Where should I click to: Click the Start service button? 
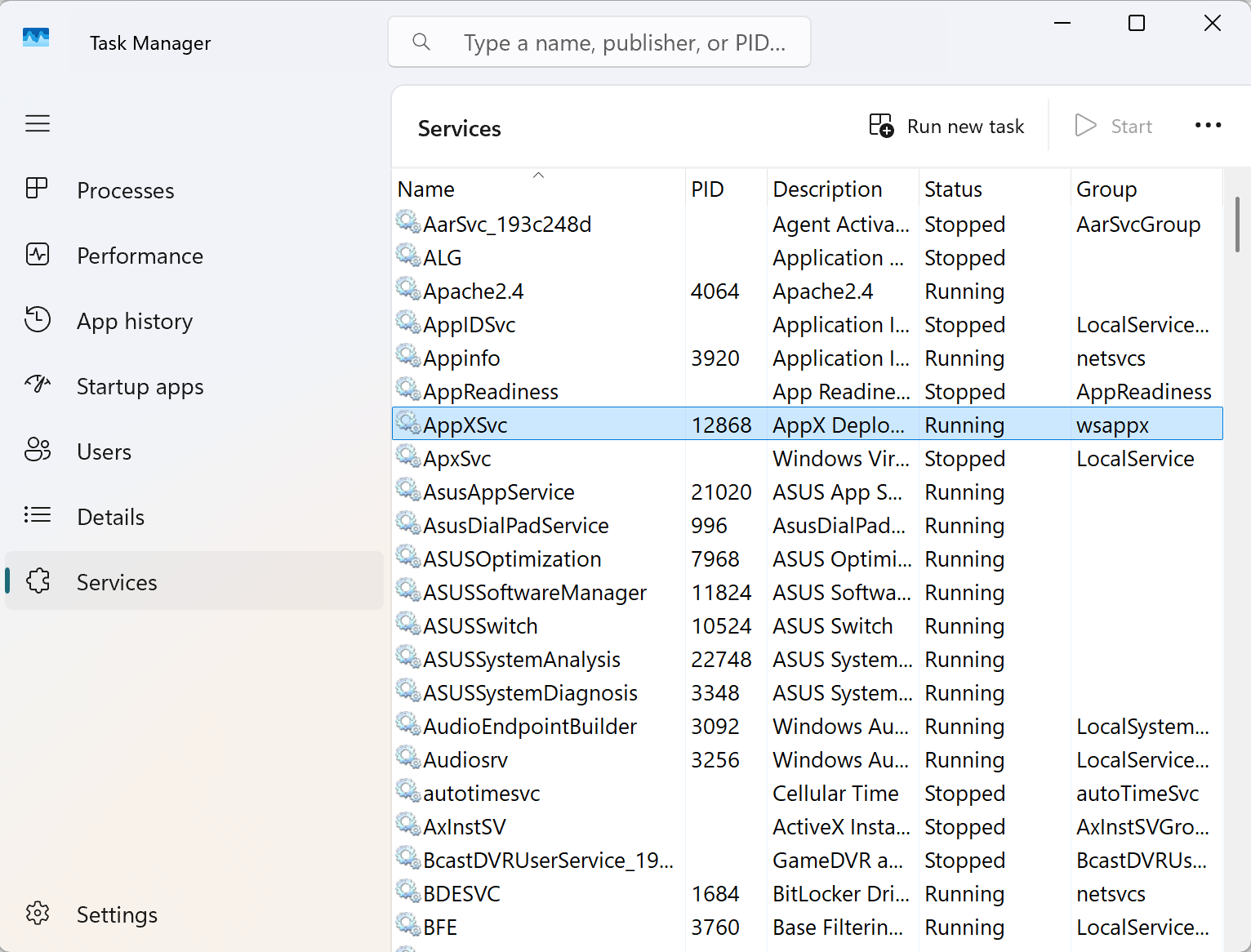click(x=1114, y=126)
